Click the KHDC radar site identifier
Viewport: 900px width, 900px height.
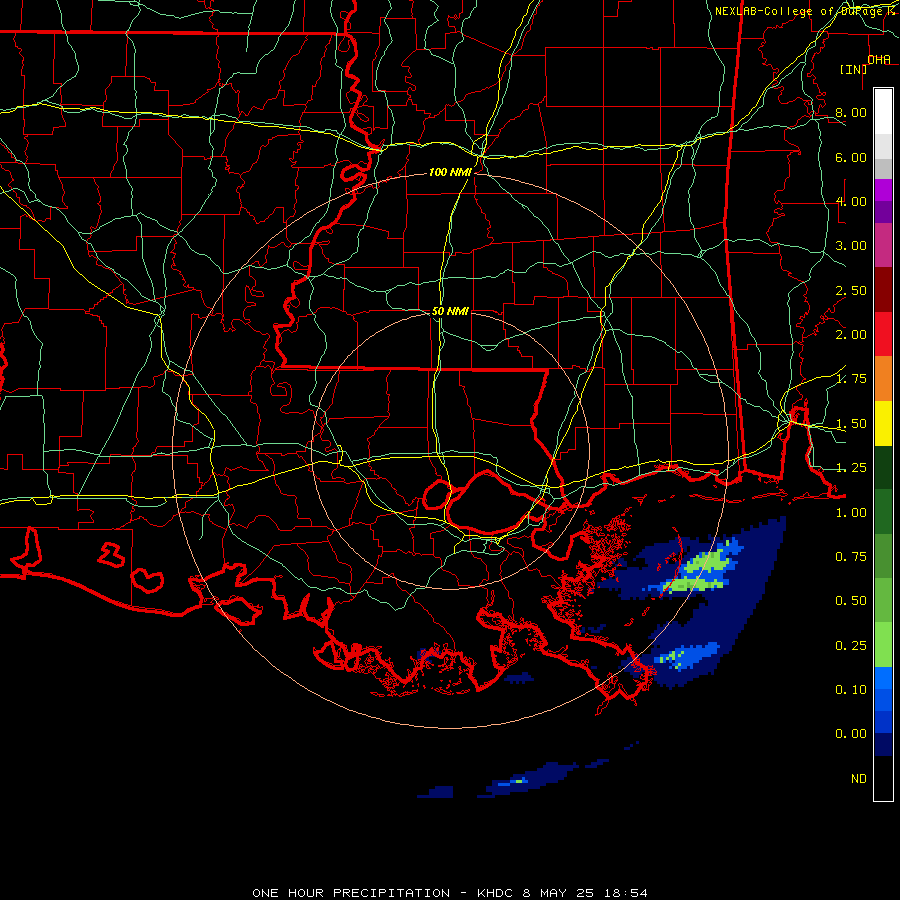click(495, 893)
